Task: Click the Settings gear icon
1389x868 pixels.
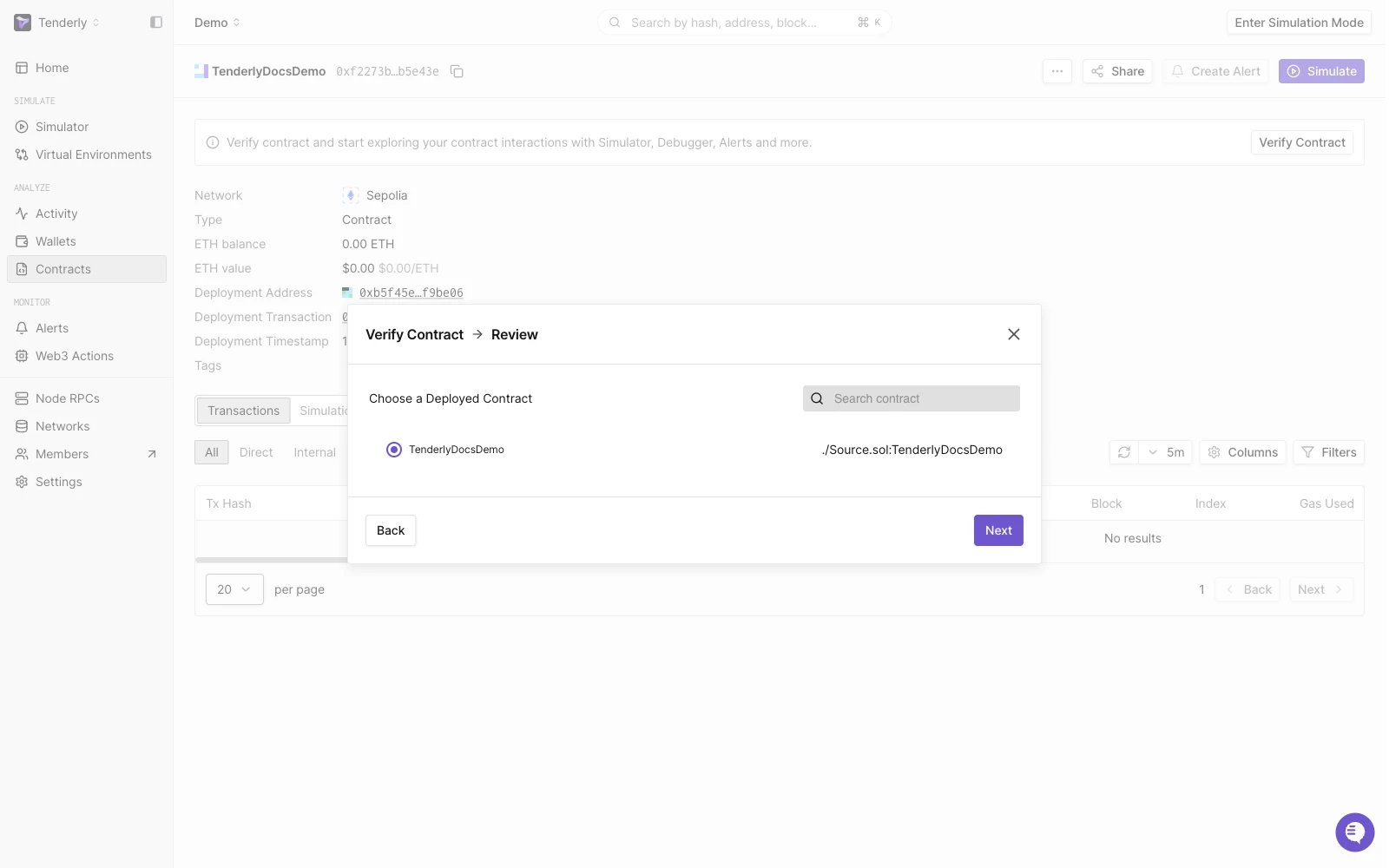Action: pyautogui.click(x=22, y=482)
